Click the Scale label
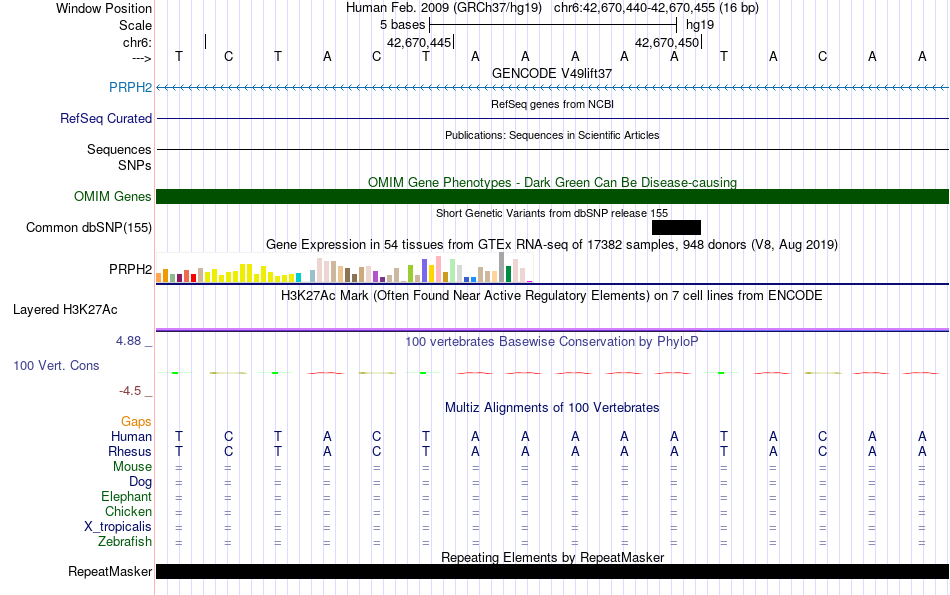 click(135, 25)
